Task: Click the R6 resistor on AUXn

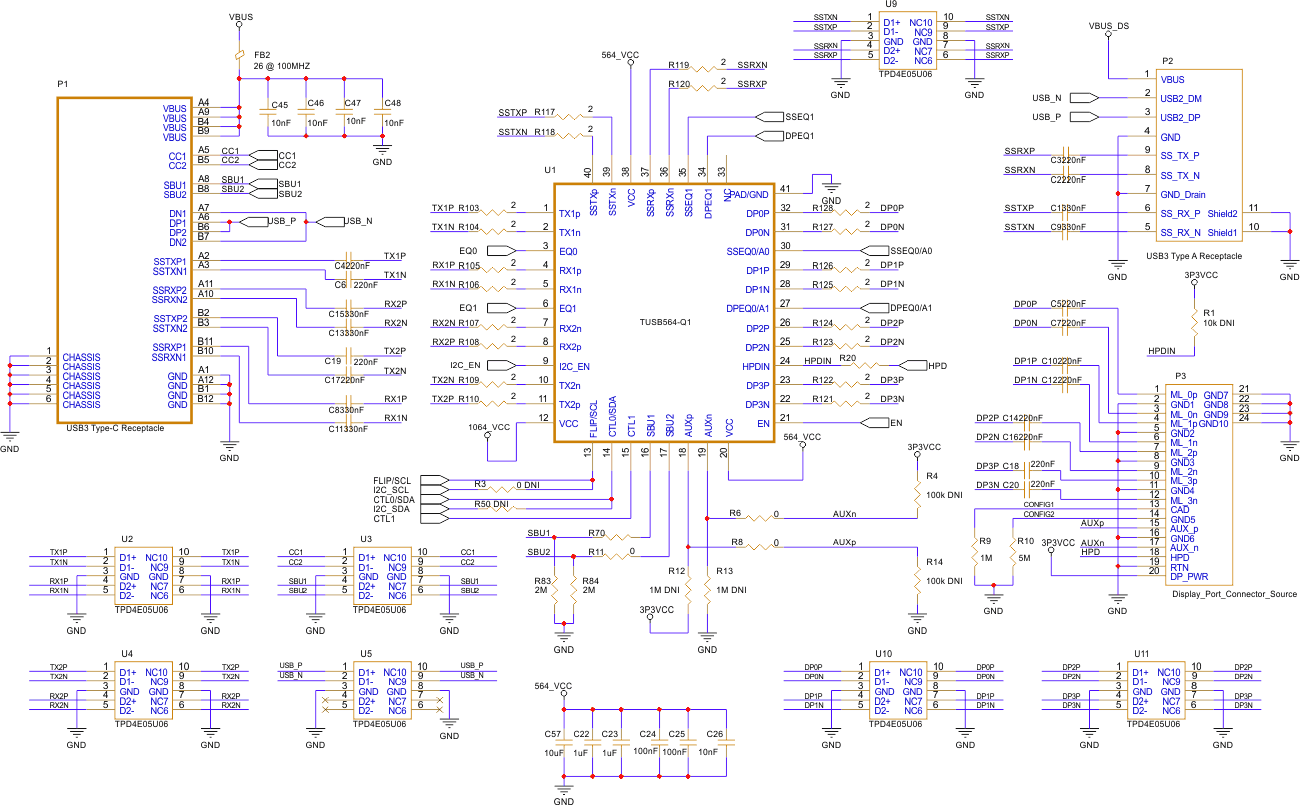Action: 734,512
